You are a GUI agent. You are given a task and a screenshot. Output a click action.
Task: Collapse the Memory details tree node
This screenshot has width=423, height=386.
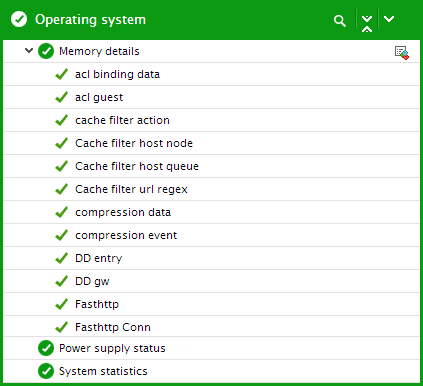pos(29,51)
